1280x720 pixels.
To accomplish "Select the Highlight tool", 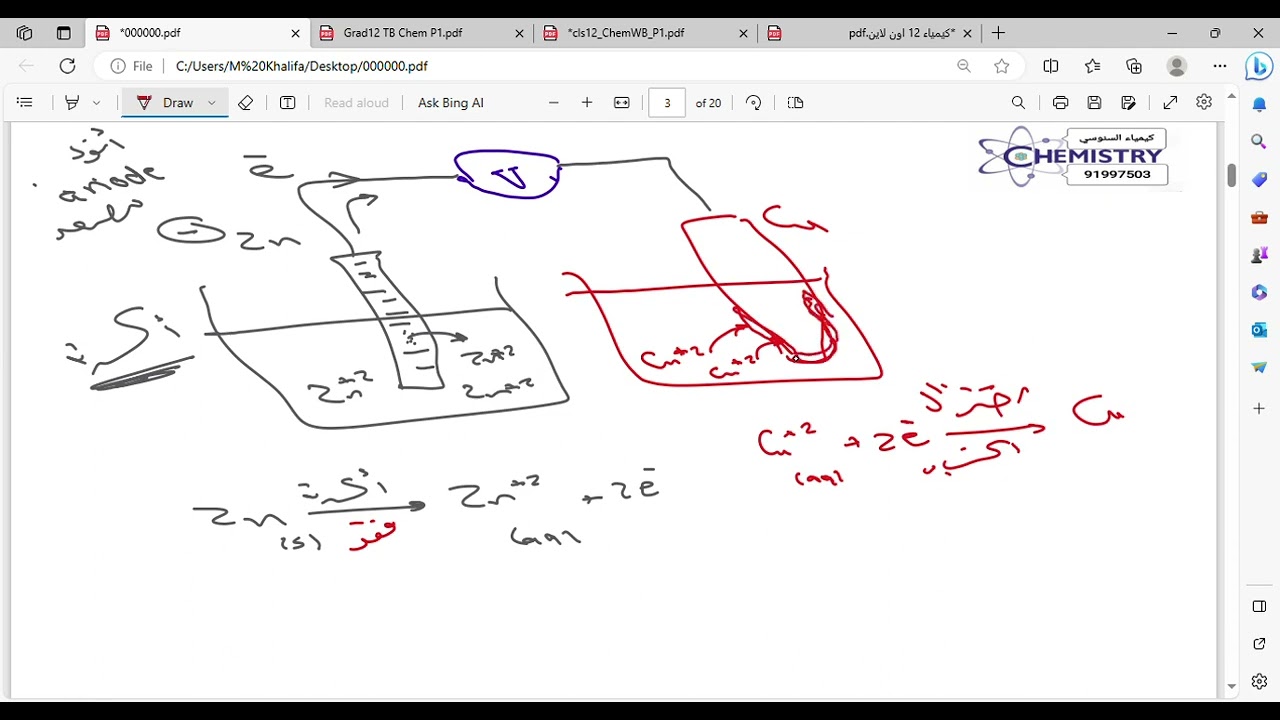I will (x=72, y=103).
